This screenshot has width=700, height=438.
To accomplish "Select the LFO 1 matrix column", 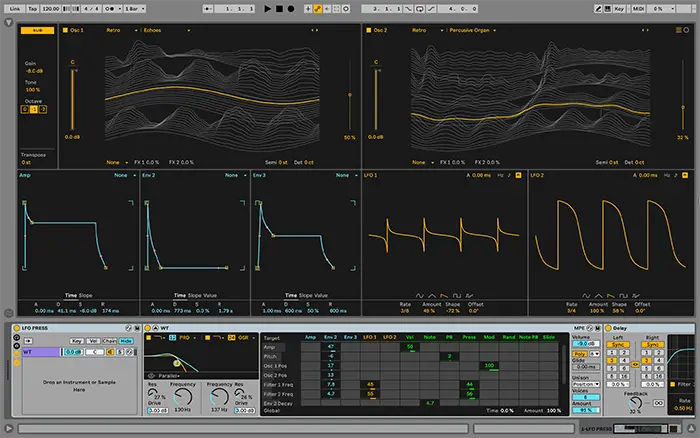I will point(370,337).
